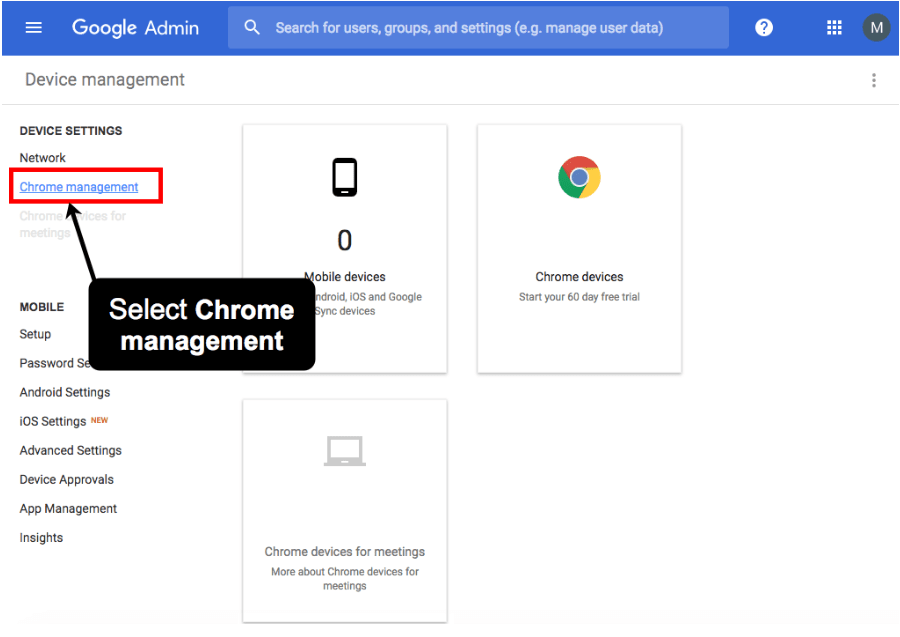Click Start your 60 day free trial

tap(579, 297)
